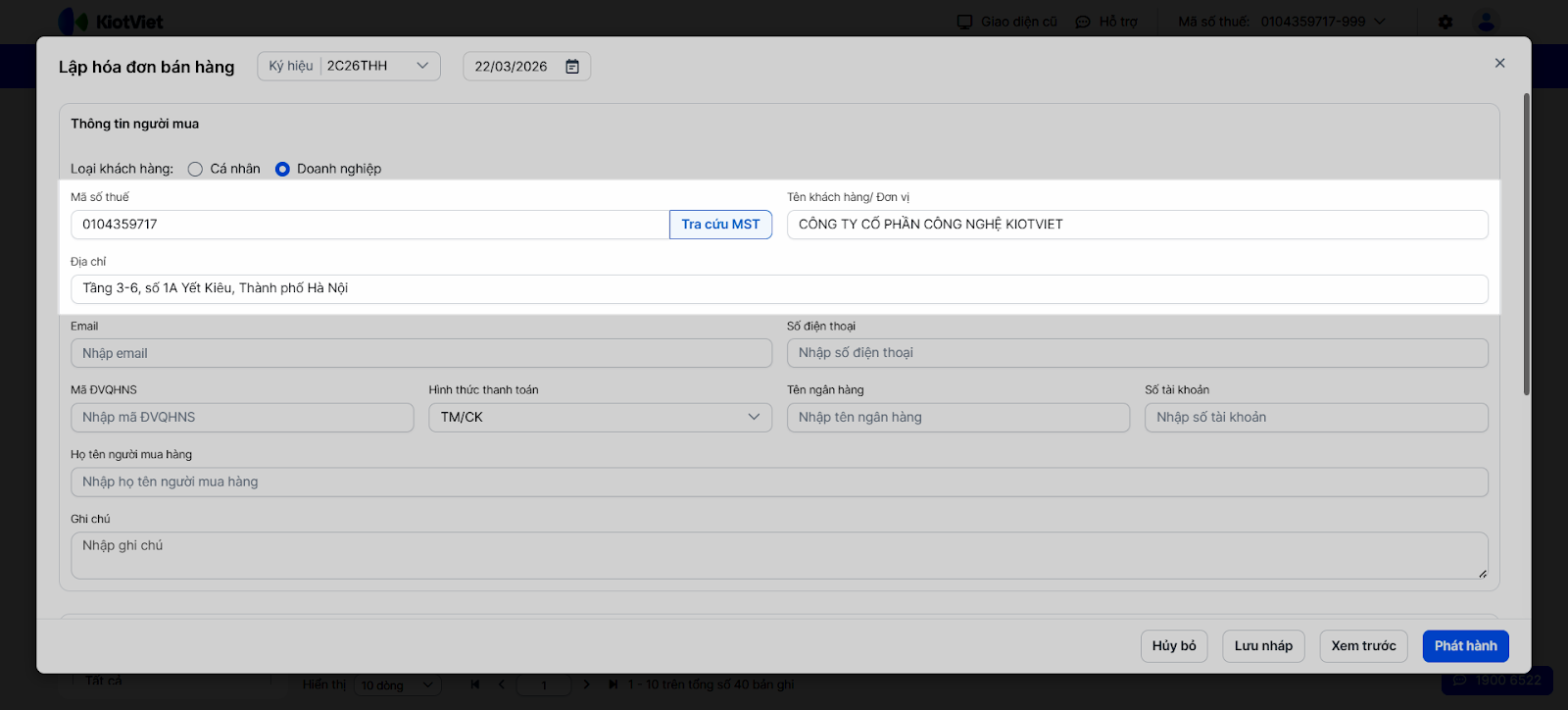The image size is (1568, 710).
Task: Click the Giao diện cũ monitor icon
Action: point(965,22)
